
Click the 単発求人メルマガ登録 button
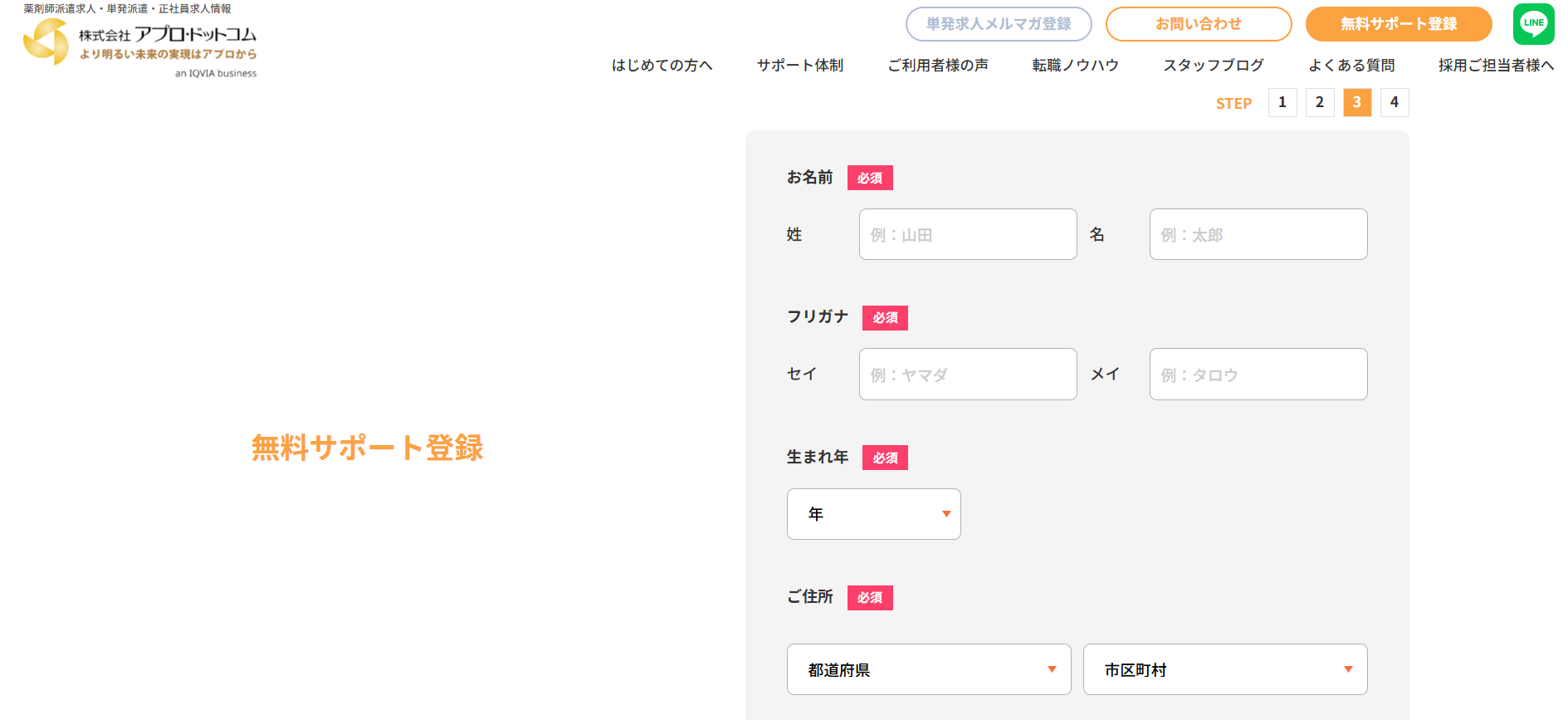pos(999,24)
